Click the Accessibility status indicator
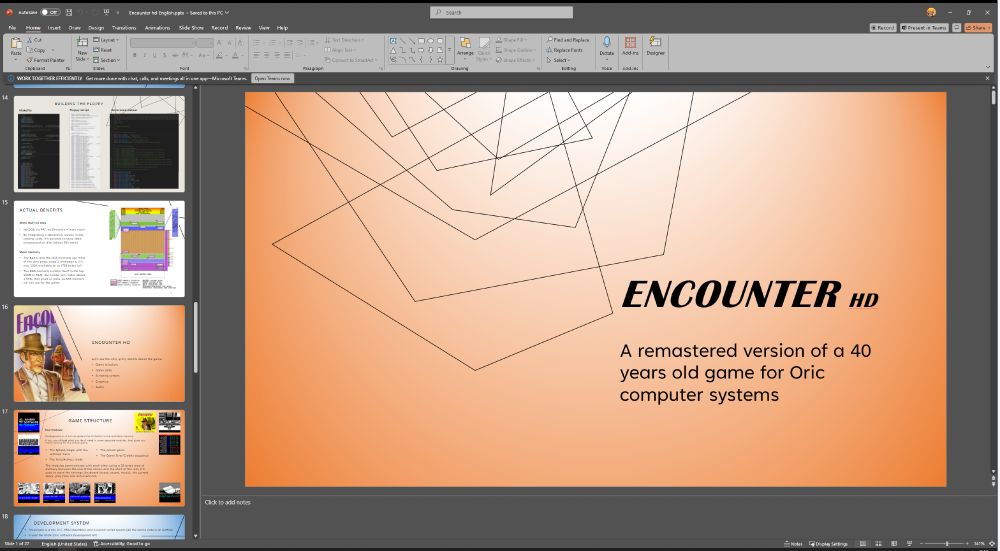Screen dimensions: 1000x551 pos(121,544)
